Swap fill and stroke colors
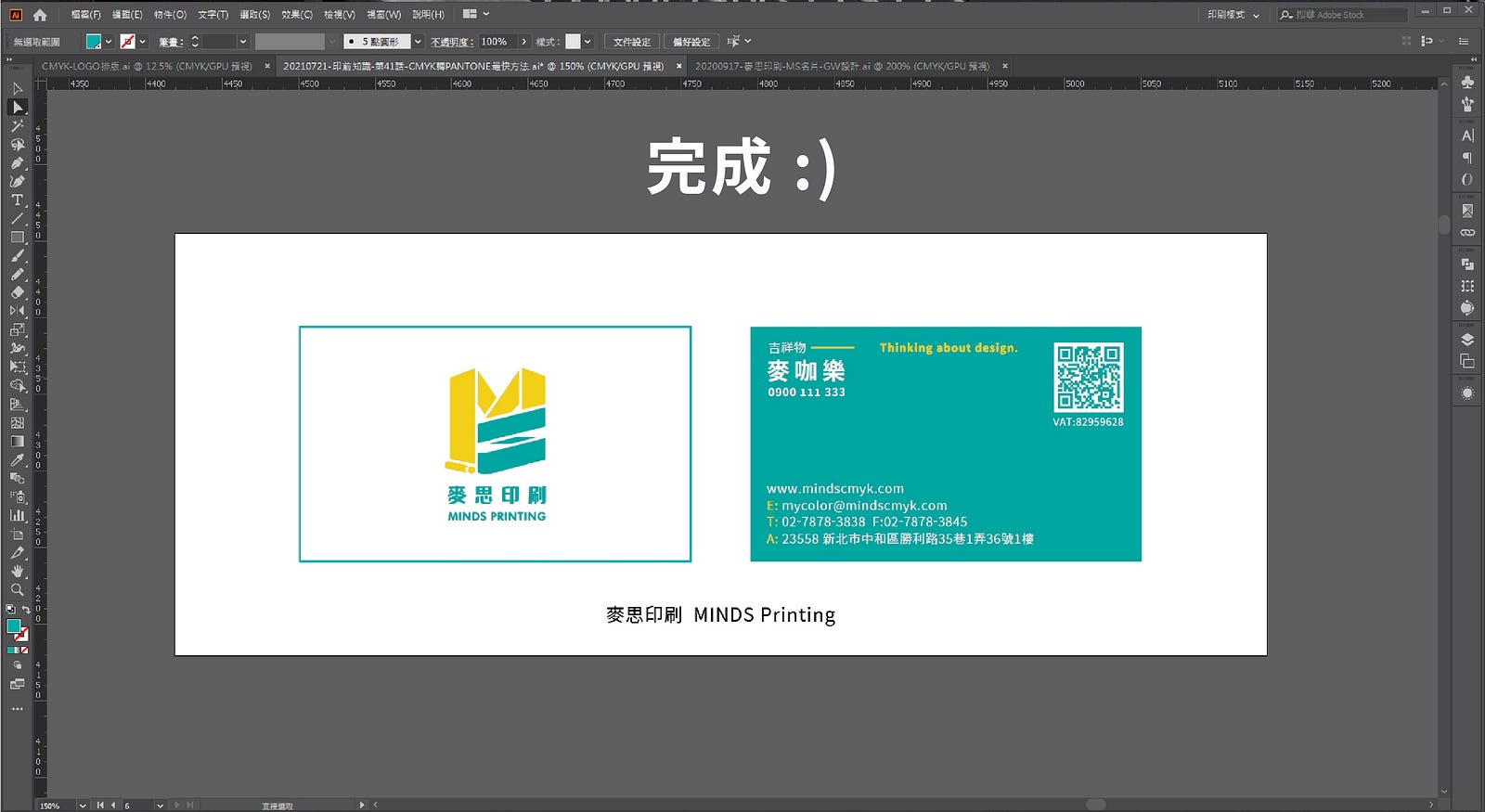This screenshot has width=1485, height=812. (25, 611)
